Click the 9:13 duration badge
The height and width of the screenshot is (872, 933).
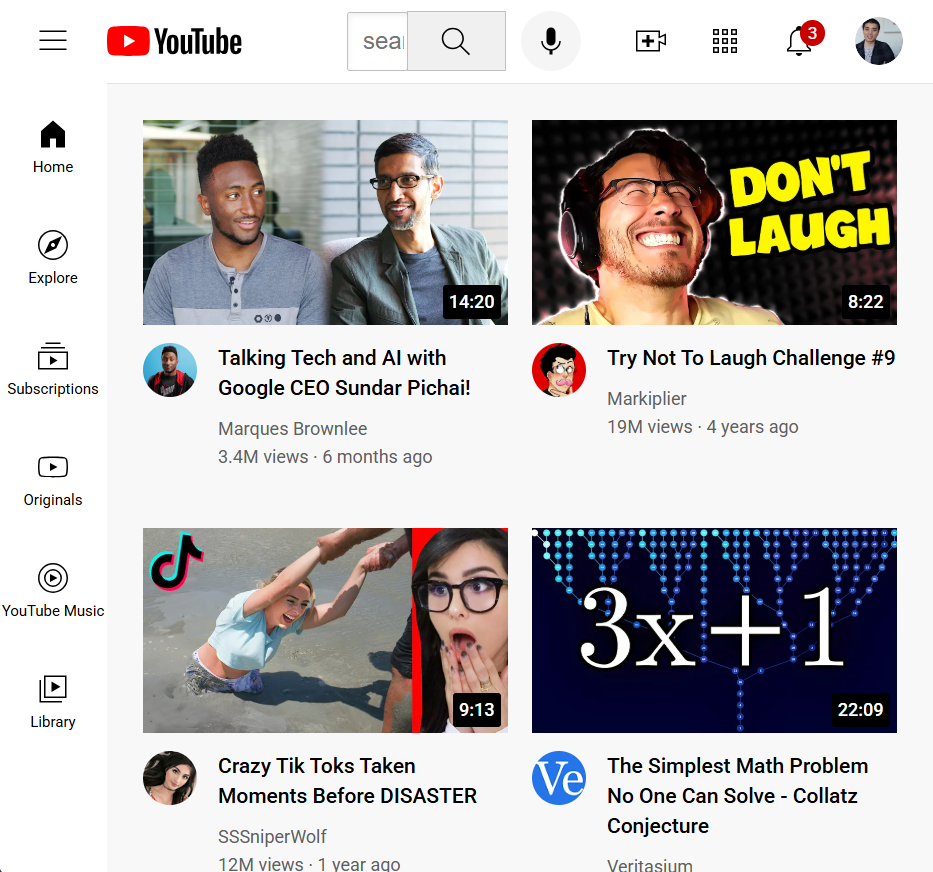pos(477,710)
